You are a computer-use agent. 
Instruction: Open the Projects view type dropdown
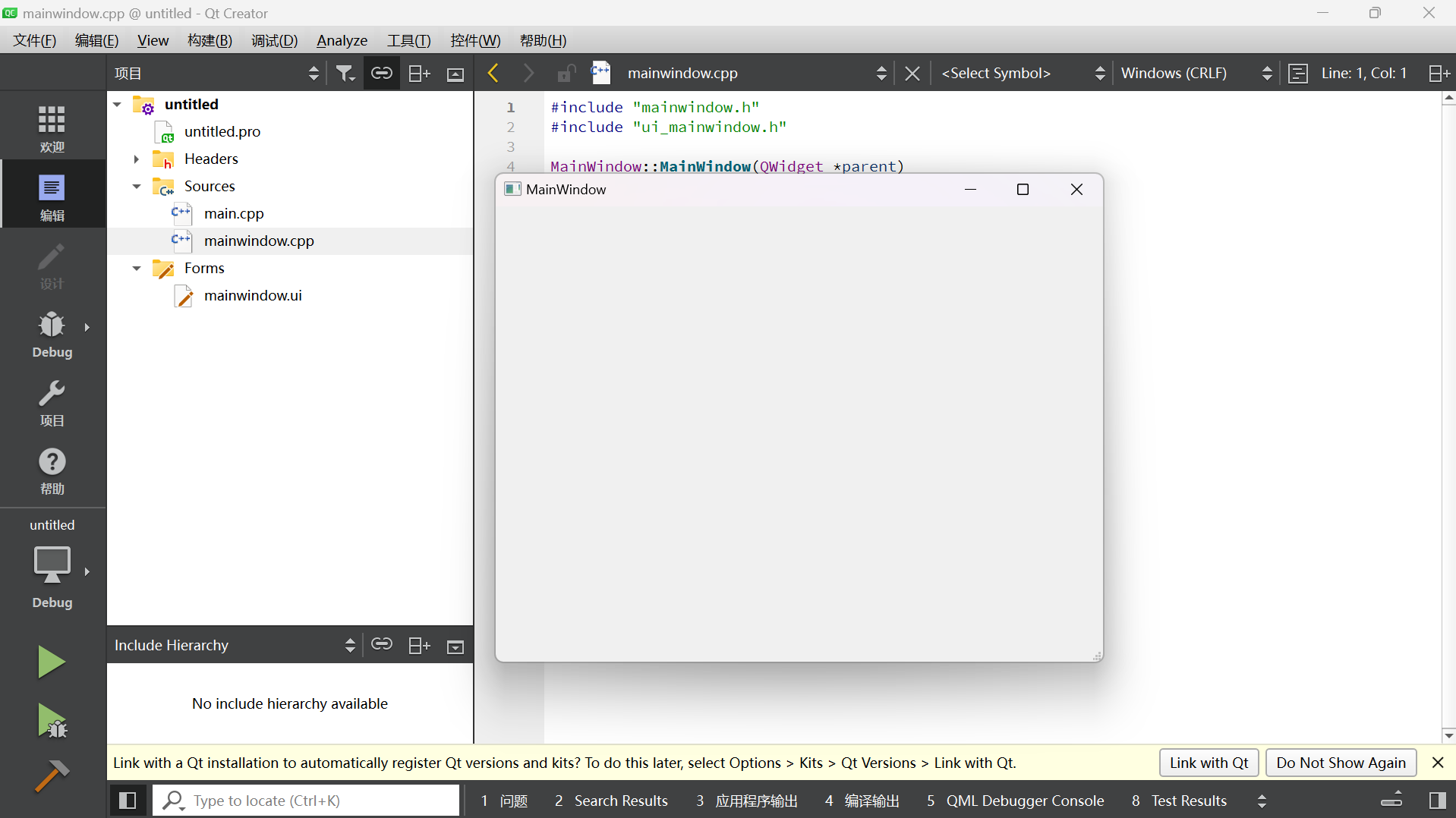tap(216, 73)
